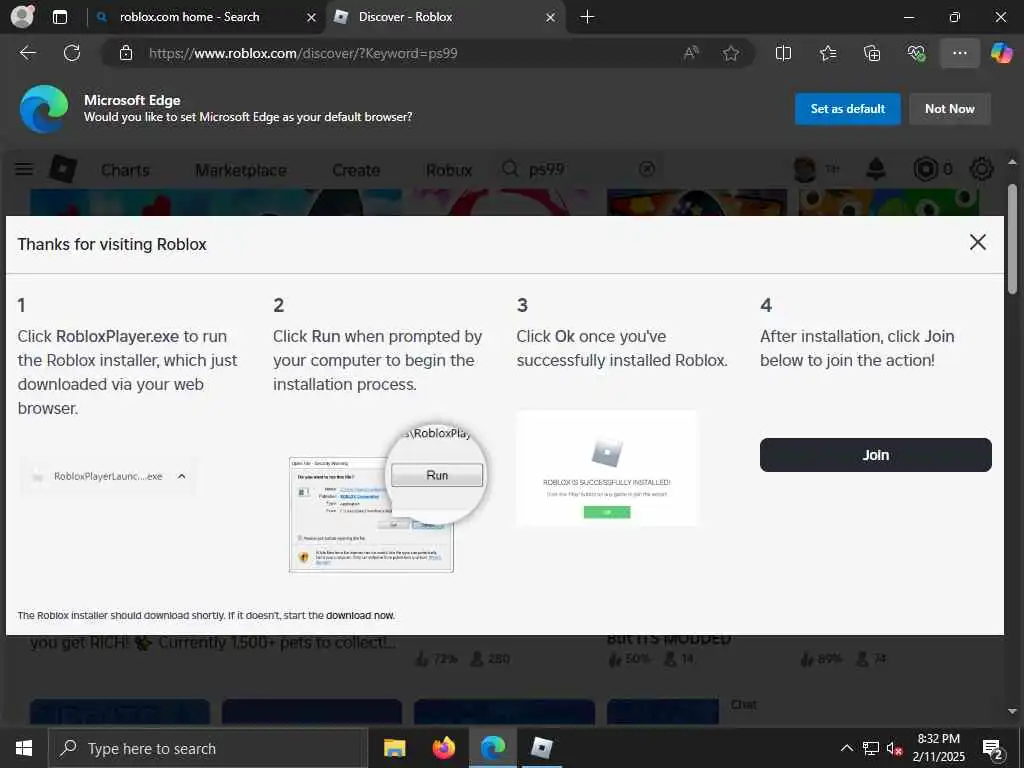Close the Discover - Roblox tab

pos(551,18)
